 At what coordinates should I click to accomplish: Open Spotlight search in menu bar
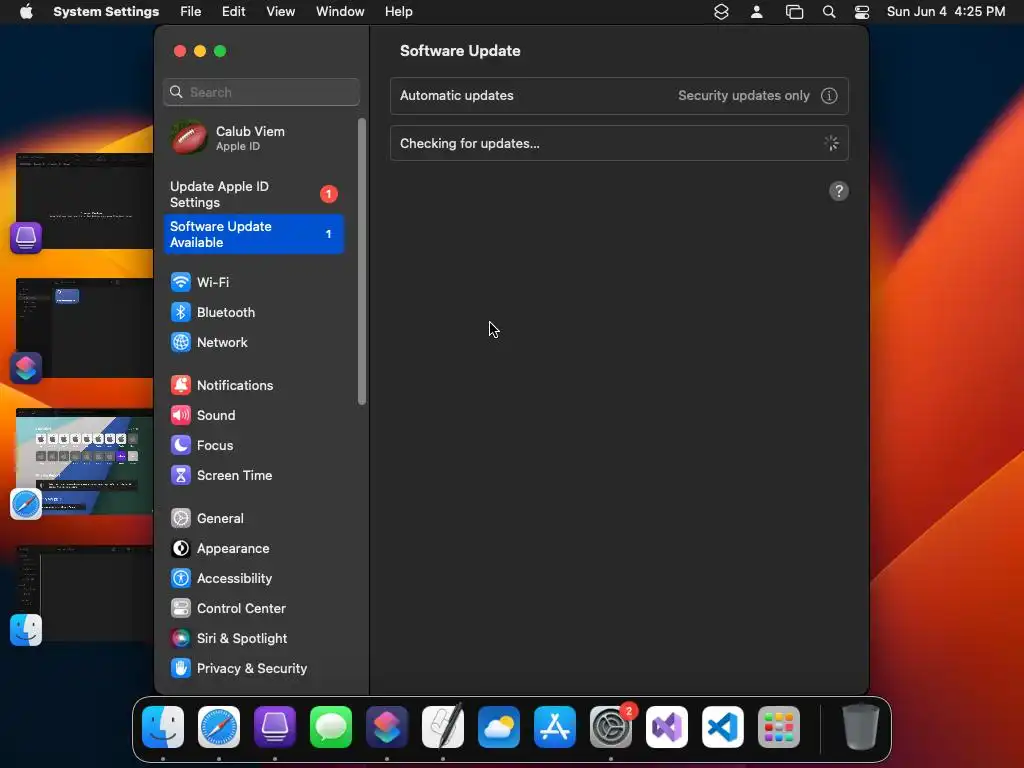pos(829,12)
